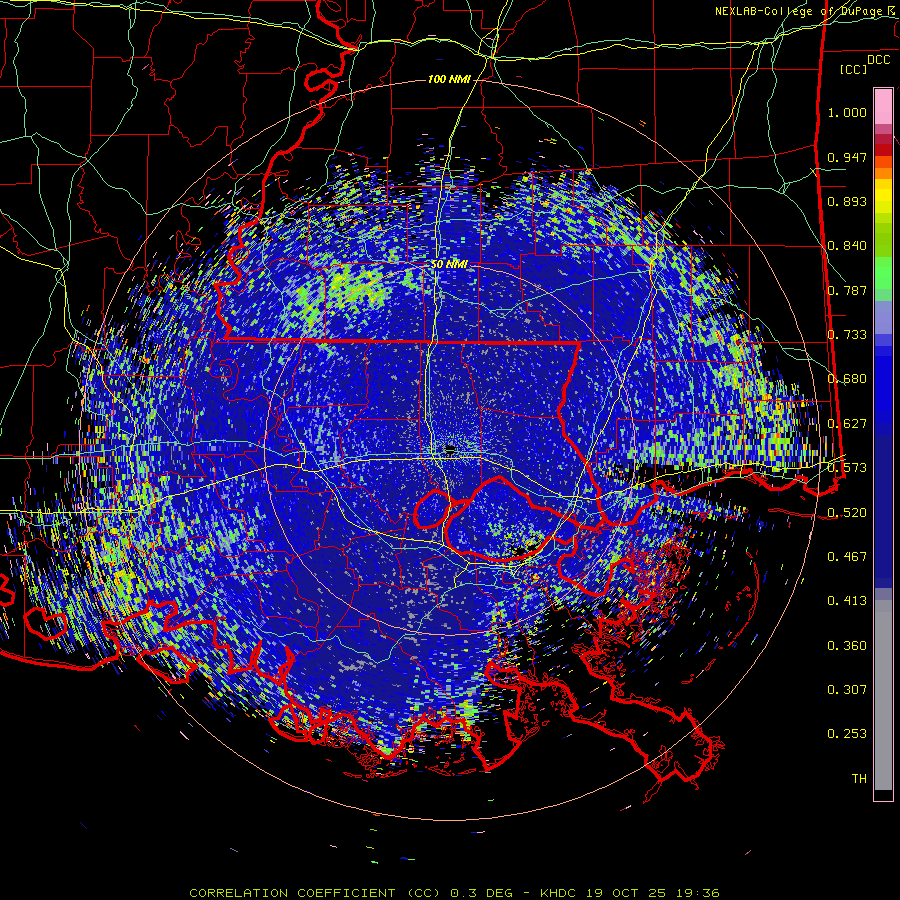
Task: Select the 1.000 legend value
Action: pyautogui.click(x=847, y=112)
